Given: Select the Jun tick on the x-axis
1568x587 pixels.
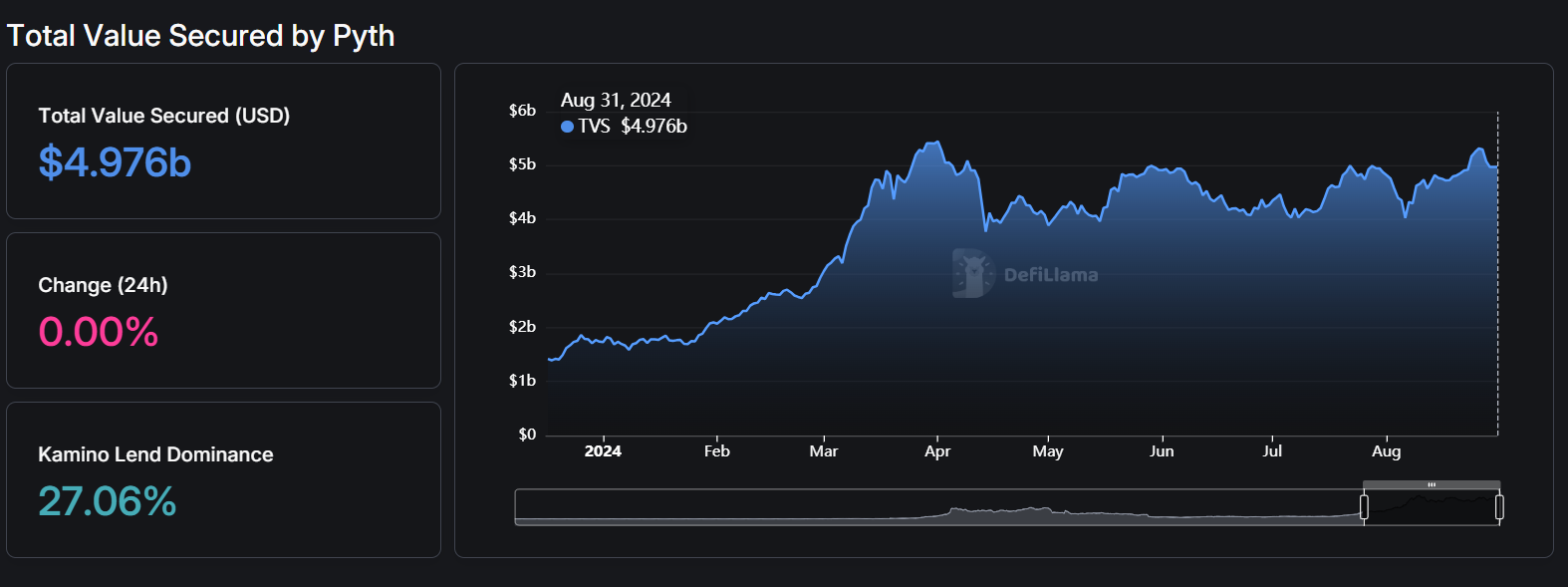Looking at the screenshot, I should point(1162,451).
